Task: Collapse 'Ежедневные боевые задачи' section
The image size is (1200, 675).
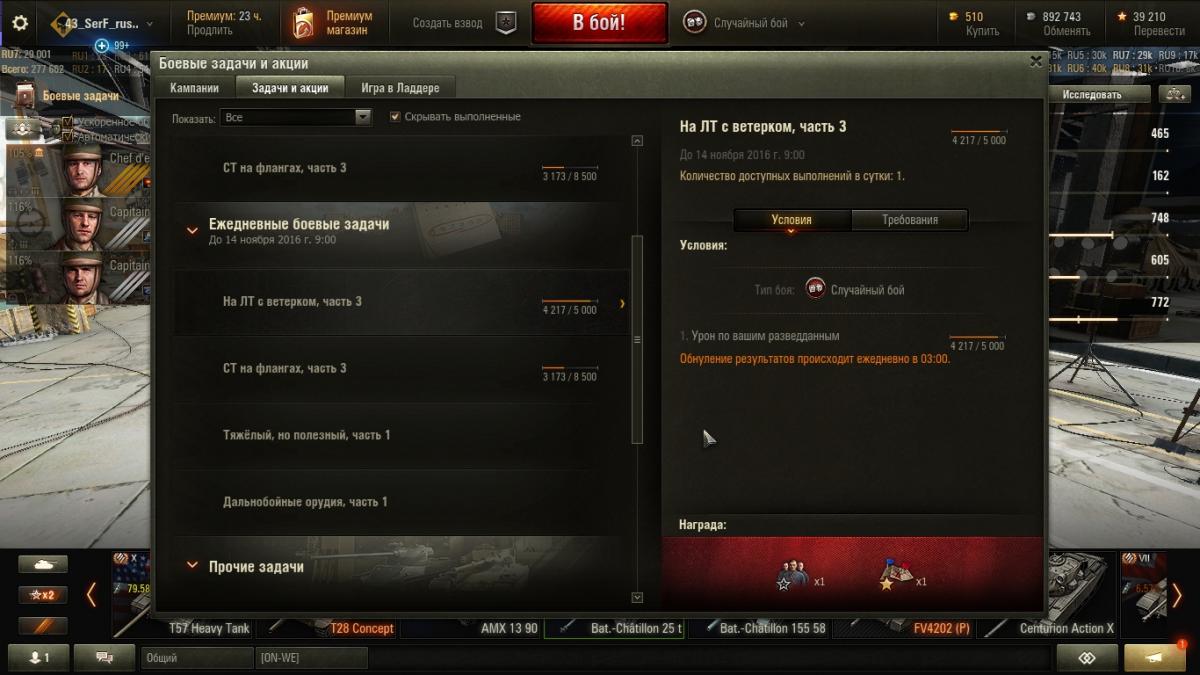Action: point(192,230)
